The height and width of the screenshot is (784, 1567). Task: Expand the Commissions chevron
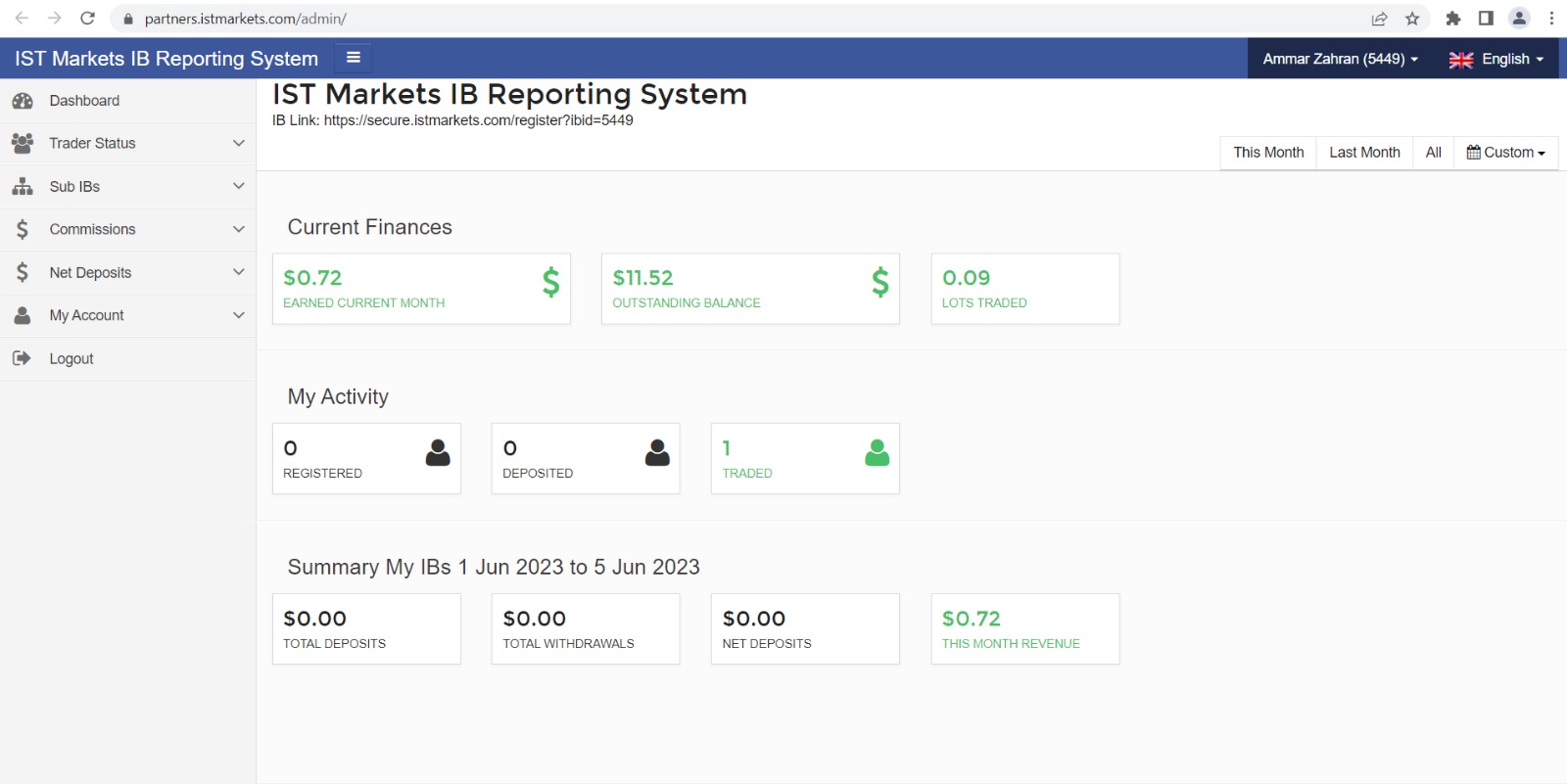click(238, 229)
